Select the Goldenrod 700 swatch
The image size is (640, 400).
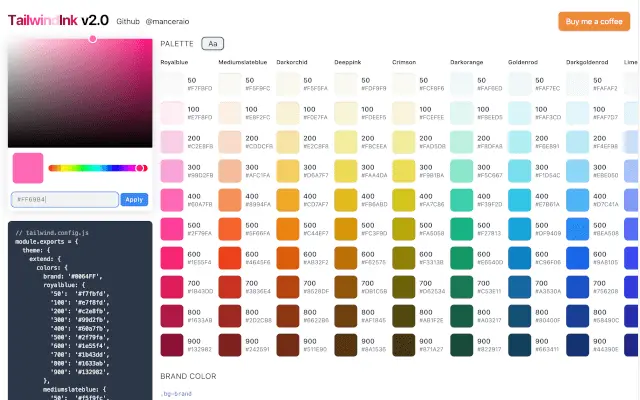click(520, 287)
